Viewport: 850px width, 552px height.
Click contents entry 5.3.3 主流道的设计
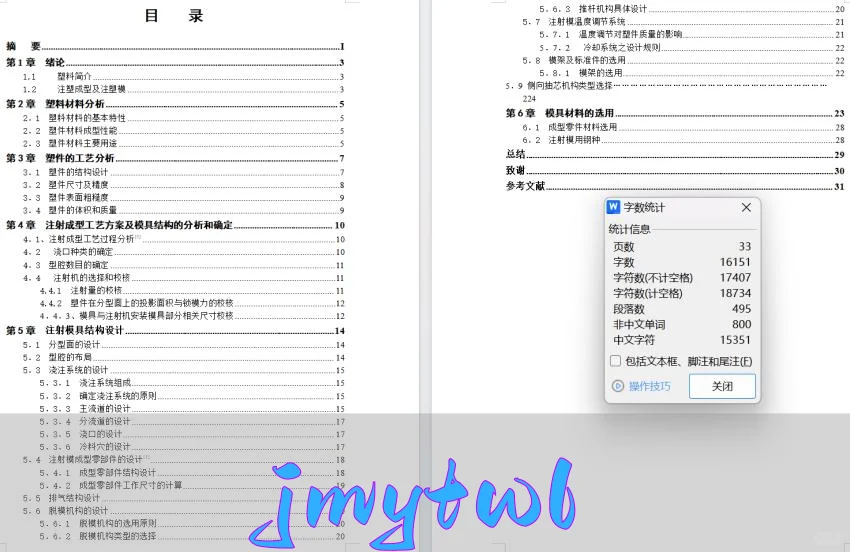tap(192, 408)
